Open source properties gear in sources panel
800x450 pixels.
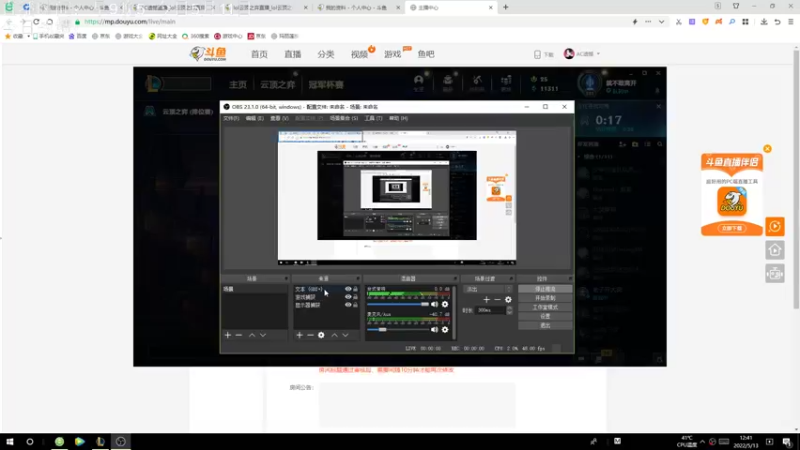pyautogui.click(x=321, y=335)
